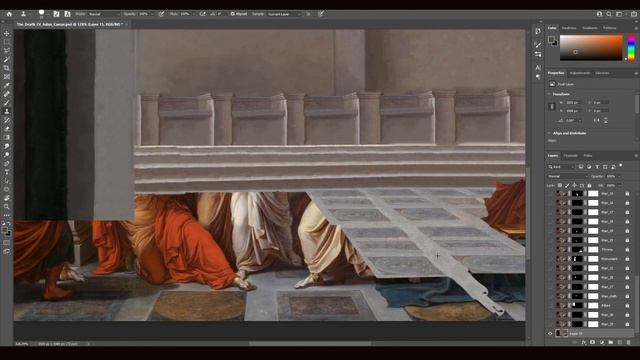Toggle Lock image pixels brush icon
The height and width of the screenshot is (360, 640).
(567, 186)
